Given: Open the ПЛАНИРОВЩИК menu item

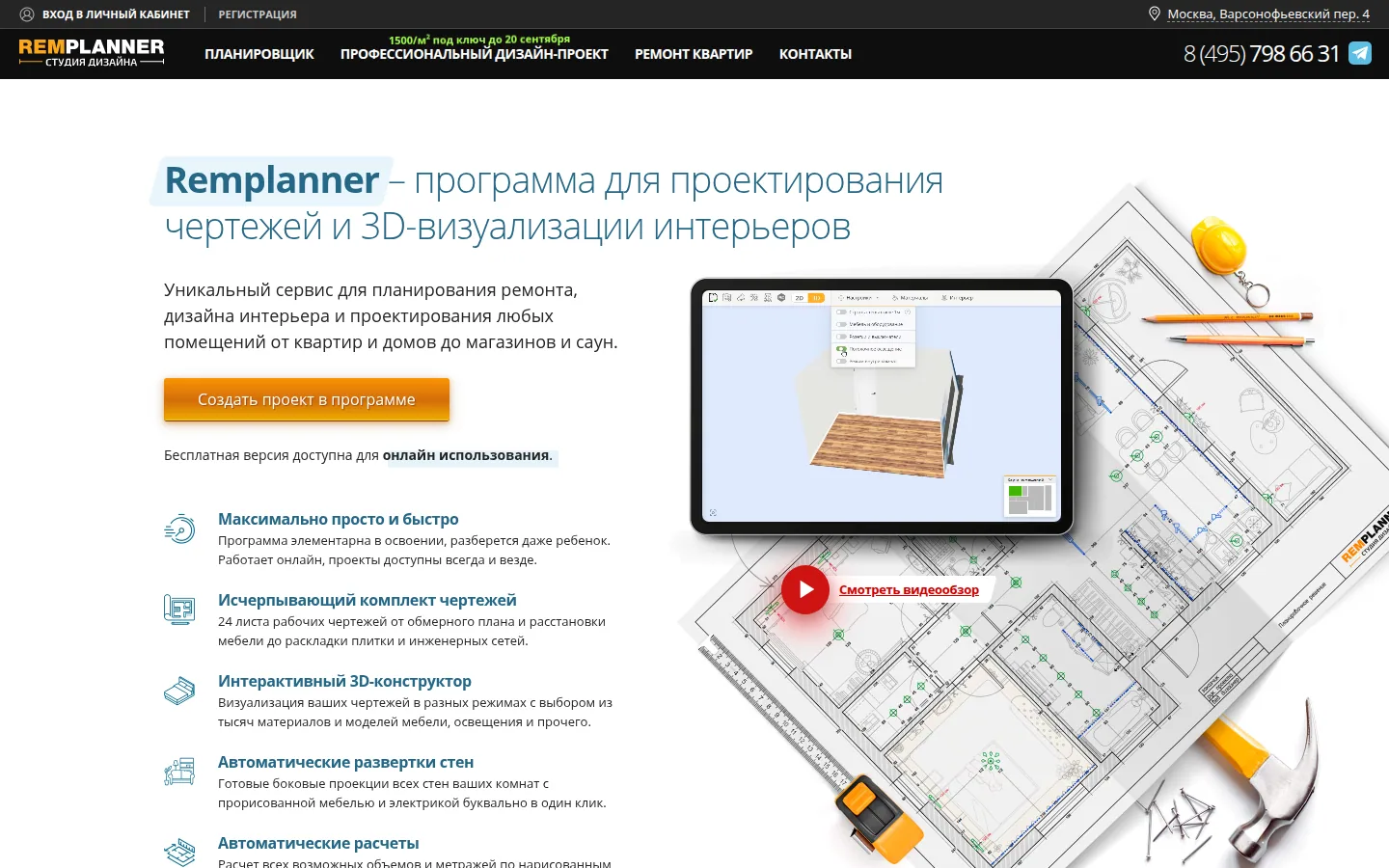Looking at the screenshot, I should pyautogui.click(x=259, y=54).
